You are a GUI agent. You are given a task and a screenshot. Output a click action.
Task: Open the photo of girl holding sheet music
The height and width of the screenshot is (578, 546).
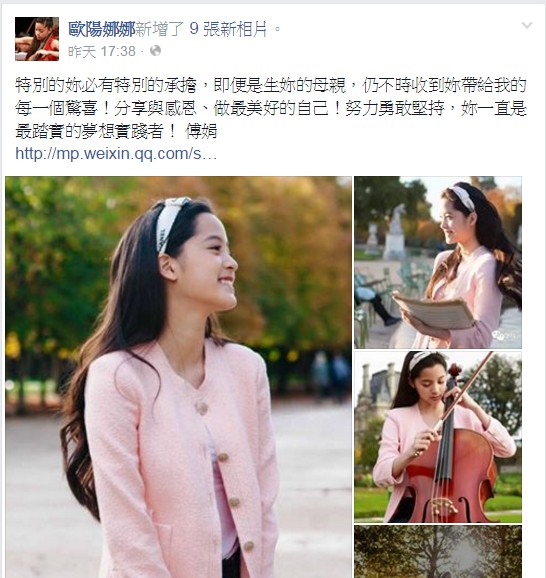[438, 262]
